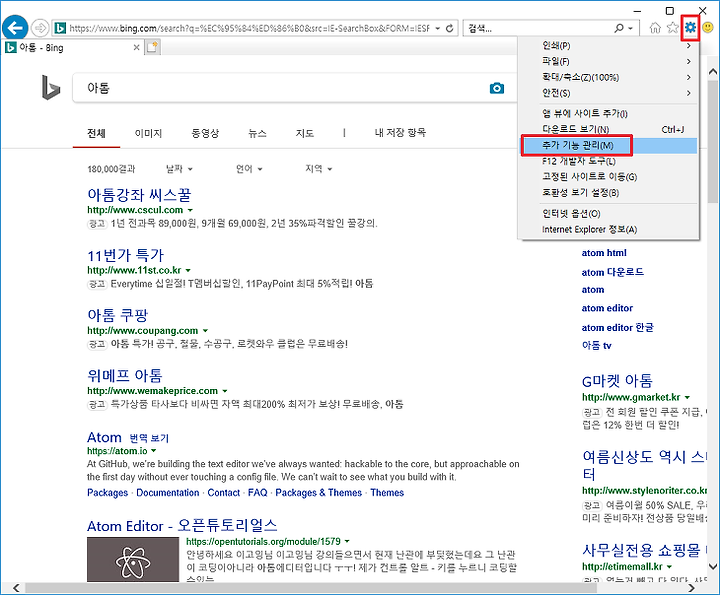The width and height of the screenshot is (720, 595).
Task: Open Favorites star icon
Action: point(673,28)
